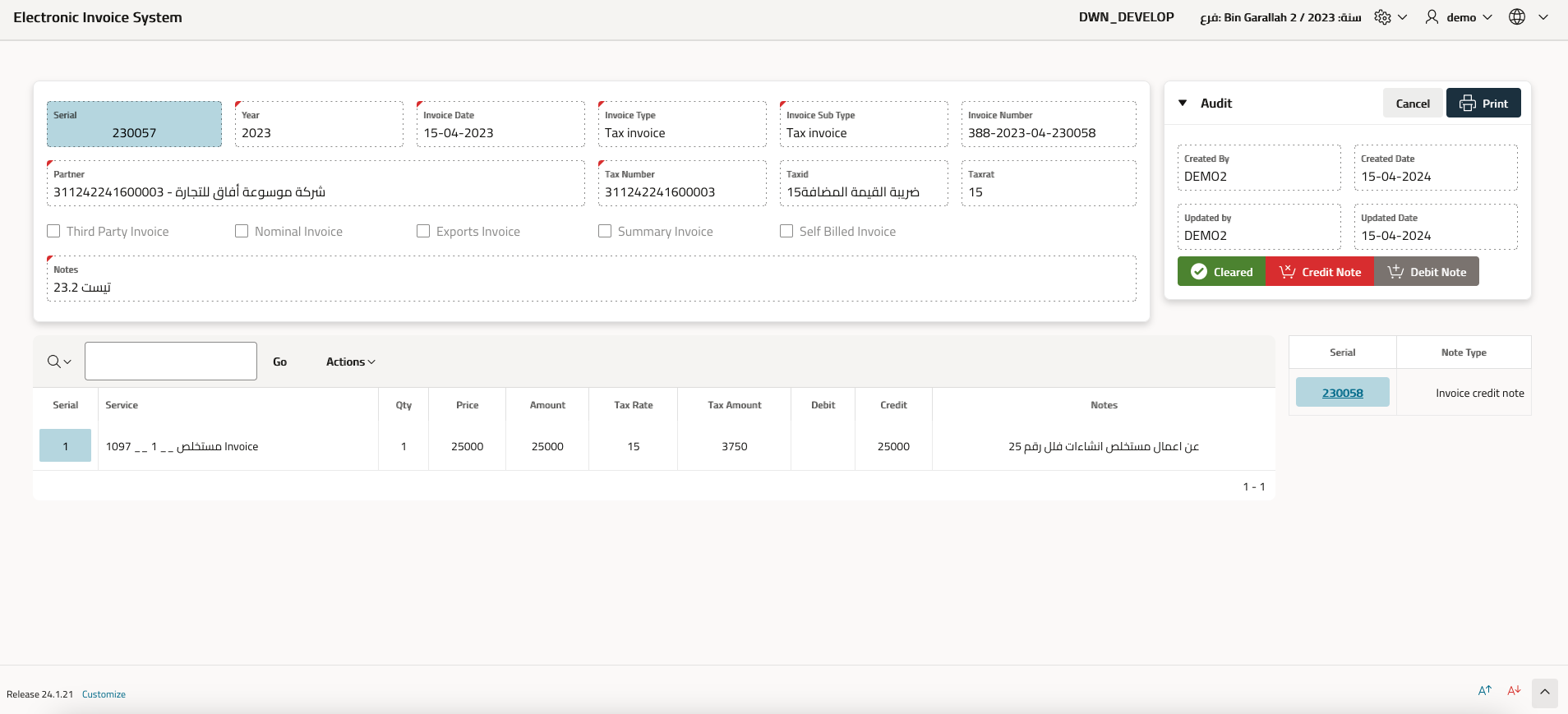Open the globe language selector

point(1517,17)
